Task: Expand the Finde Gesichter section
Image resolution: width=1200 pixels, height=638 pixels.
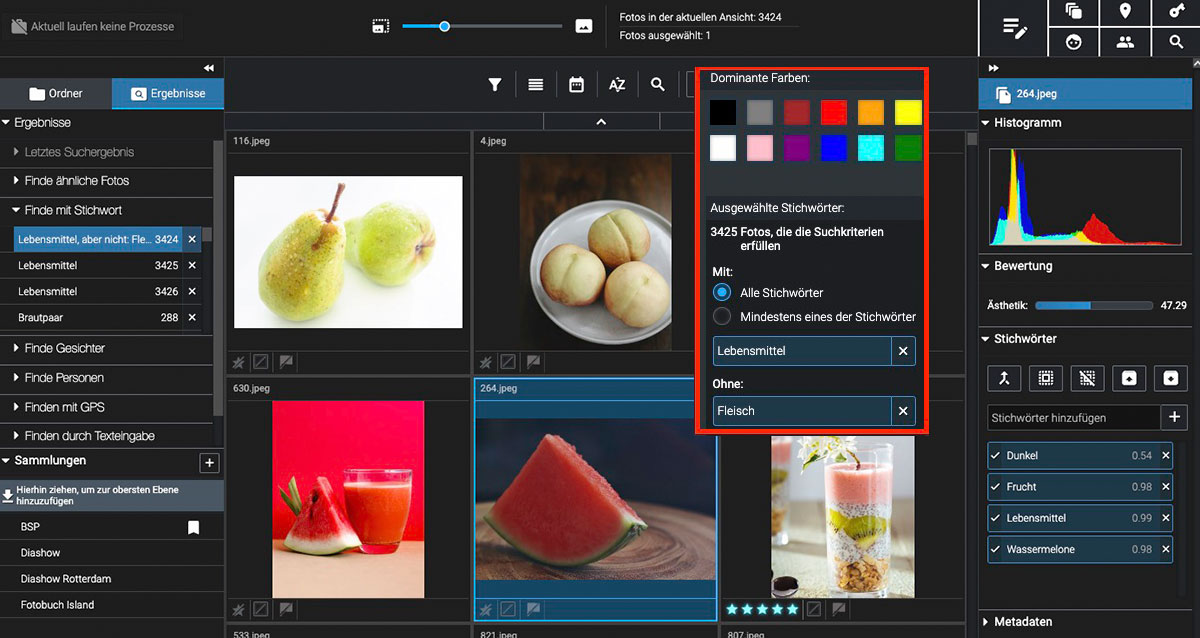Action: [64, 348]
